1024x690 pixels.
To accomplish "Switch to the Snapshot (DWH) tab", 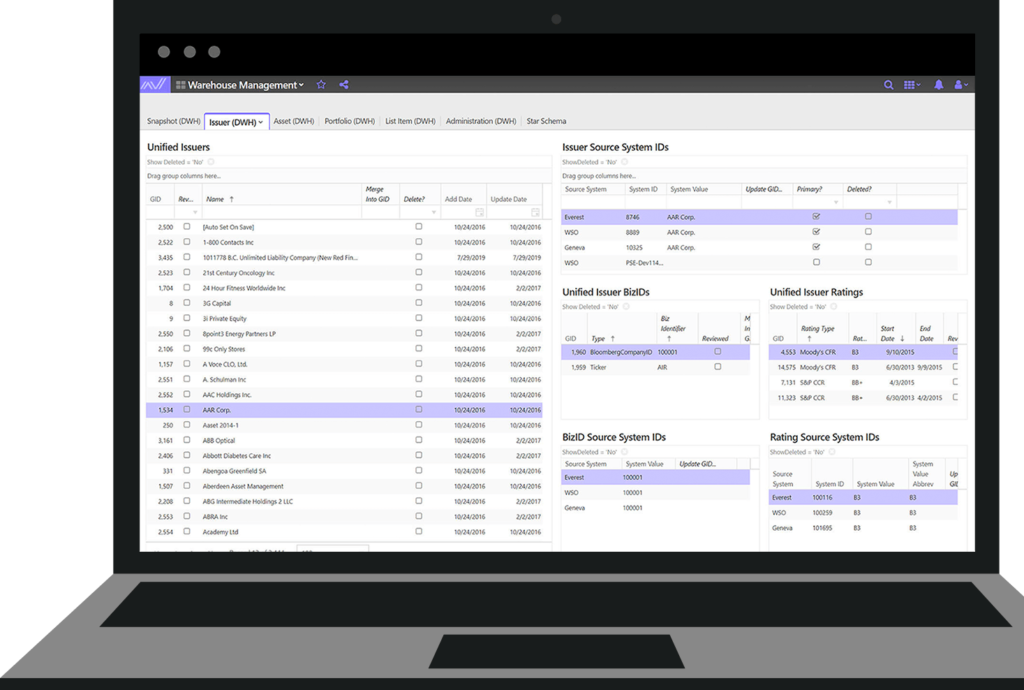I will [x=174, y=121].
